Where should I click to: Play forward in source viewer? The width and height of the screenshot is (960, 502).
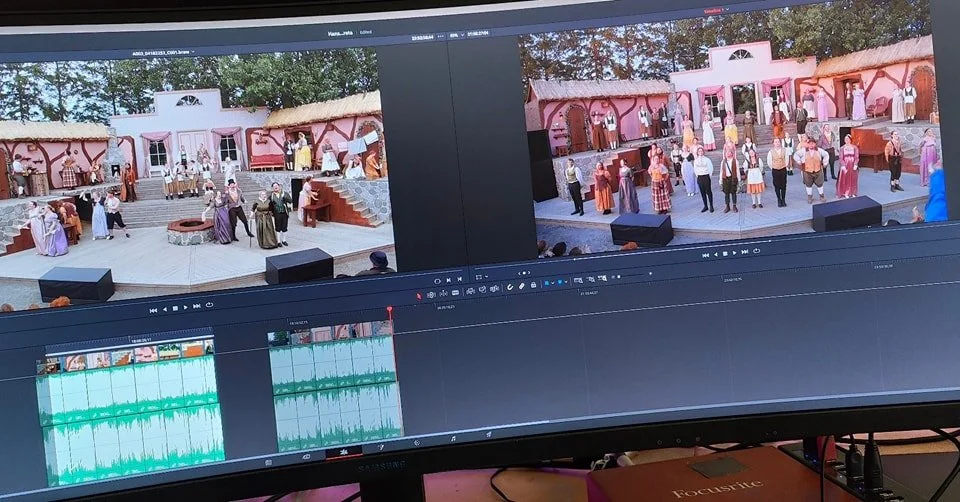click(x=186, y=307)
